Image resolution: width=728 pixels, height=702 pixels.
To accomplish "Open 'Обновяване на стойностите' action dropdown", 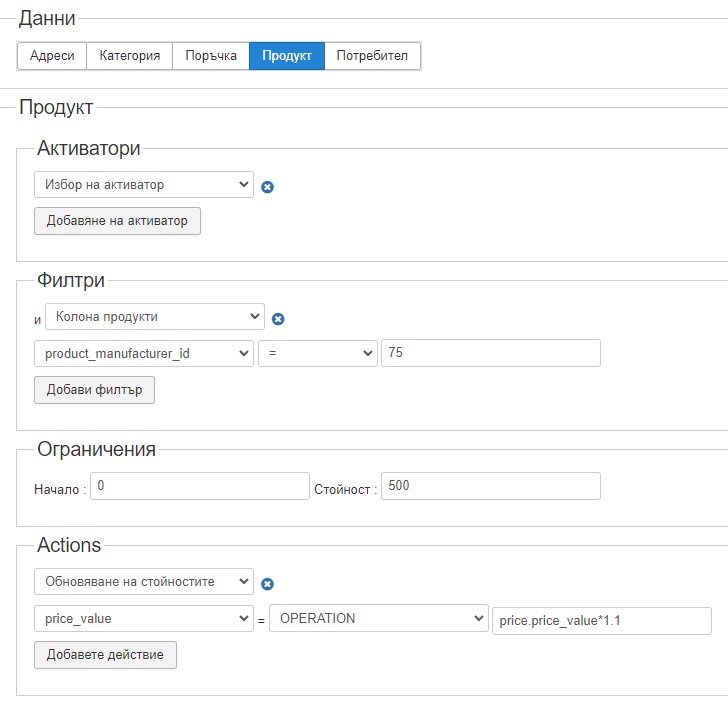I will [144, 581].
